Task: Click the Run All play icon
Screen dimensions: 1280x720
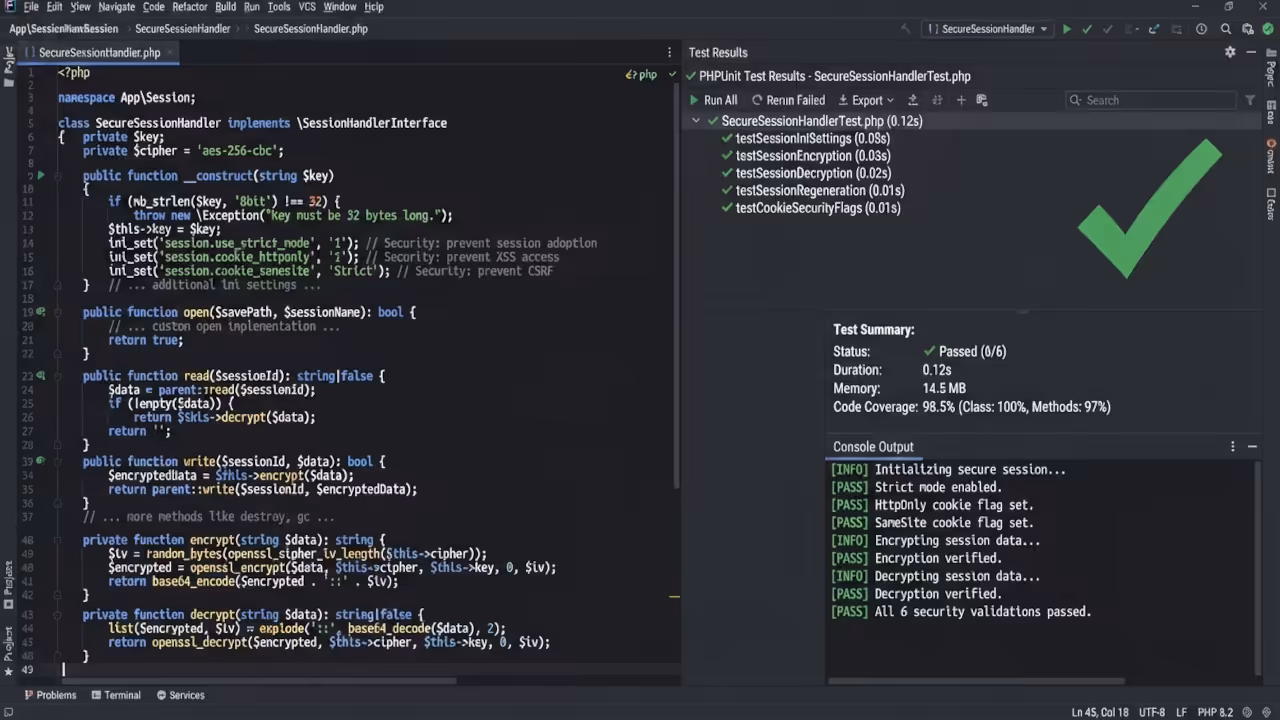Action: point(694,100)
